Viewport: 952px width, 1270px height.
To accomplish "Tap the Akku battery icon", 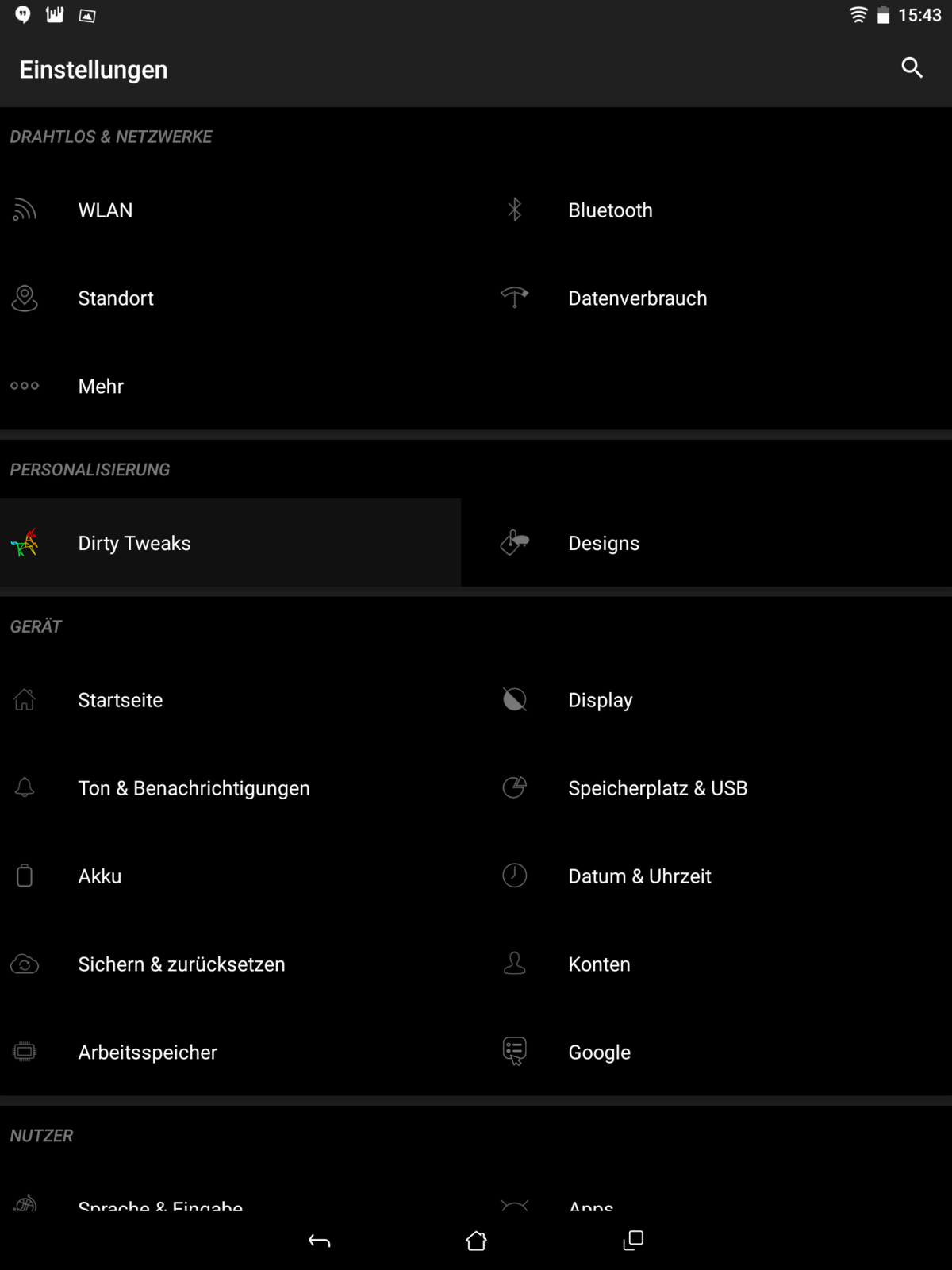I will click(25, 876).
